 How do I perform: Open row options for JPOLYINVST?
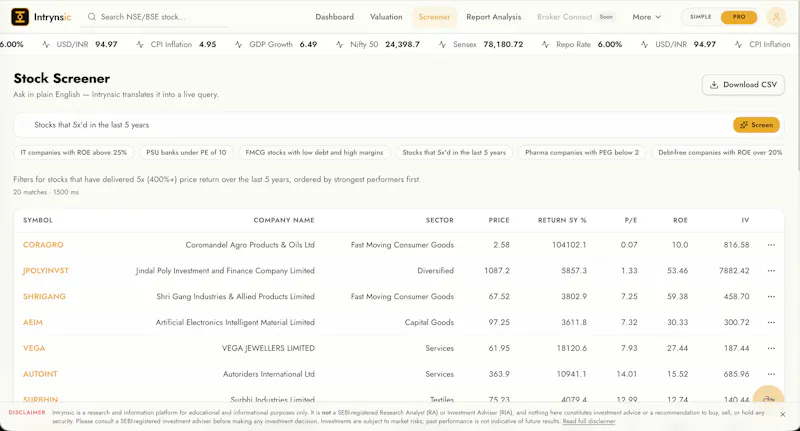tap(771, 271)
